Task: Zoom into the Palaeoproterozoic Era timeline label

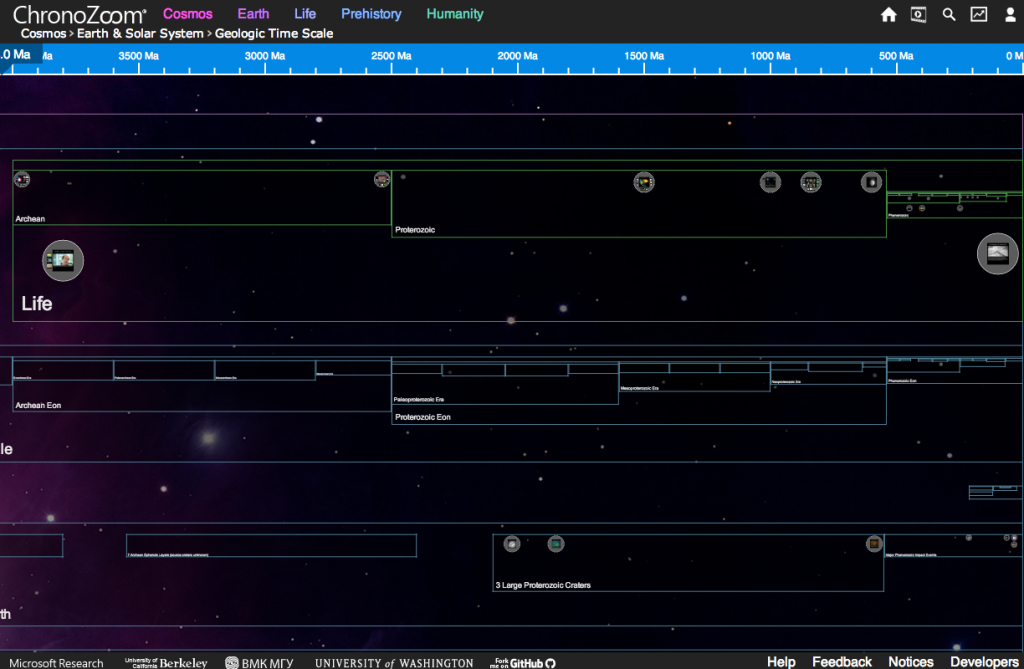Action: point(419,400)
